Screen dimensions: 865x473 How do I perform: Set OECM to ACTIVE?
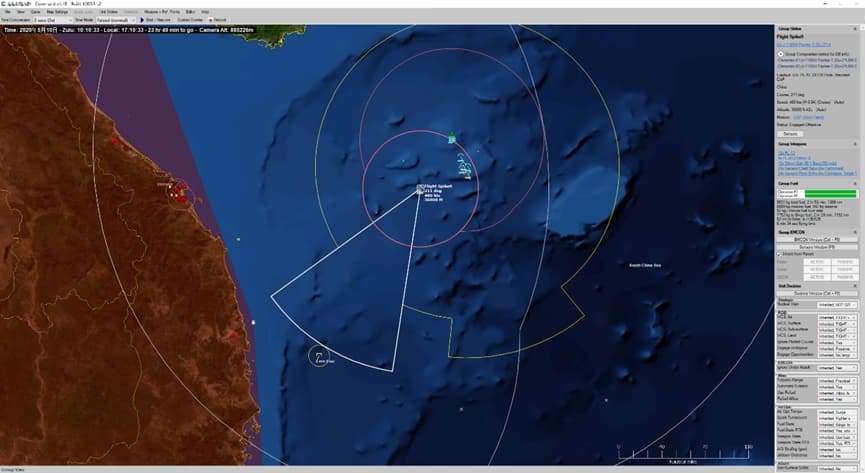tap(817, 277)
